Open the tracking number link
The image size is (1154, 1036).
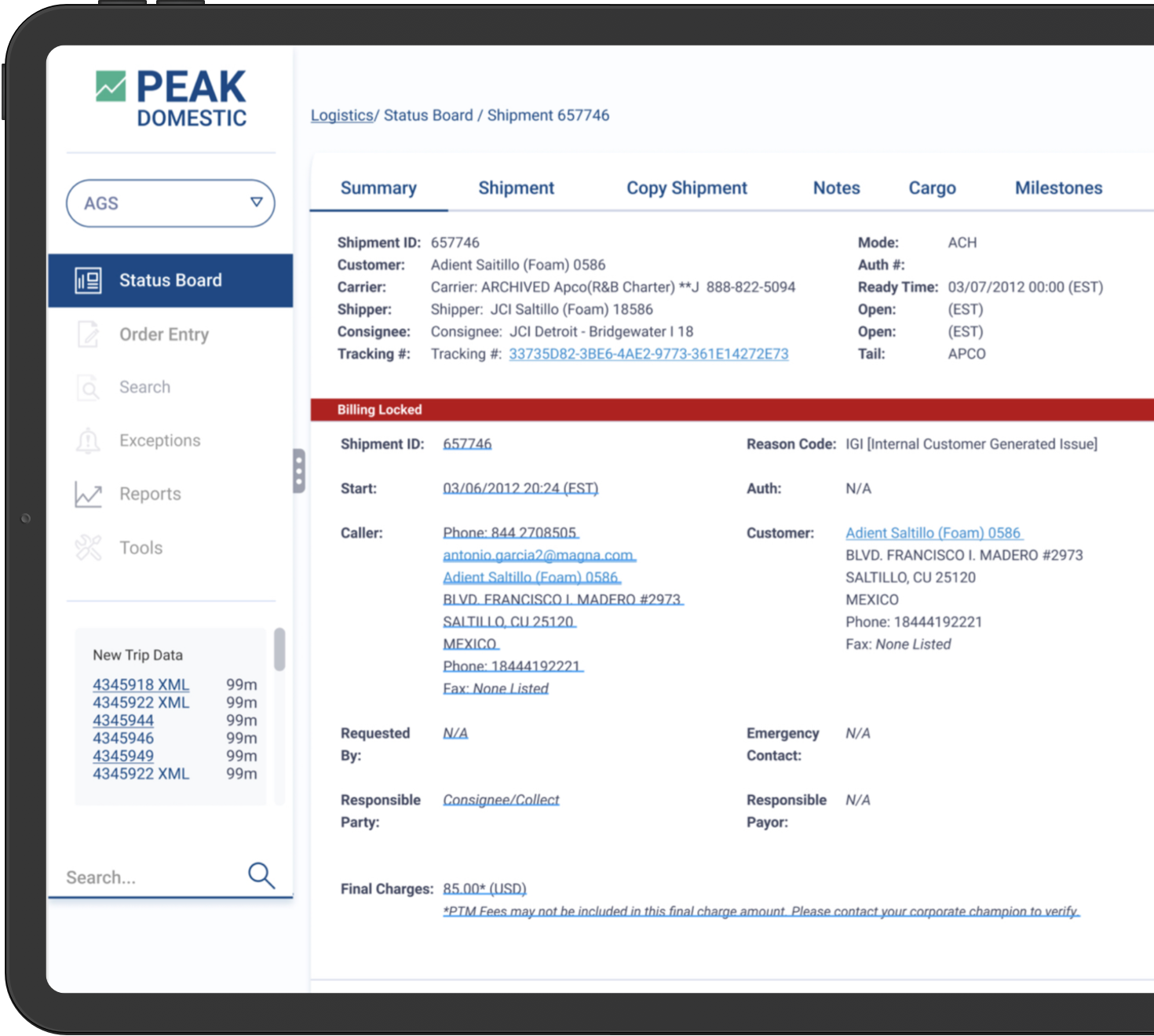pos(648,354)
